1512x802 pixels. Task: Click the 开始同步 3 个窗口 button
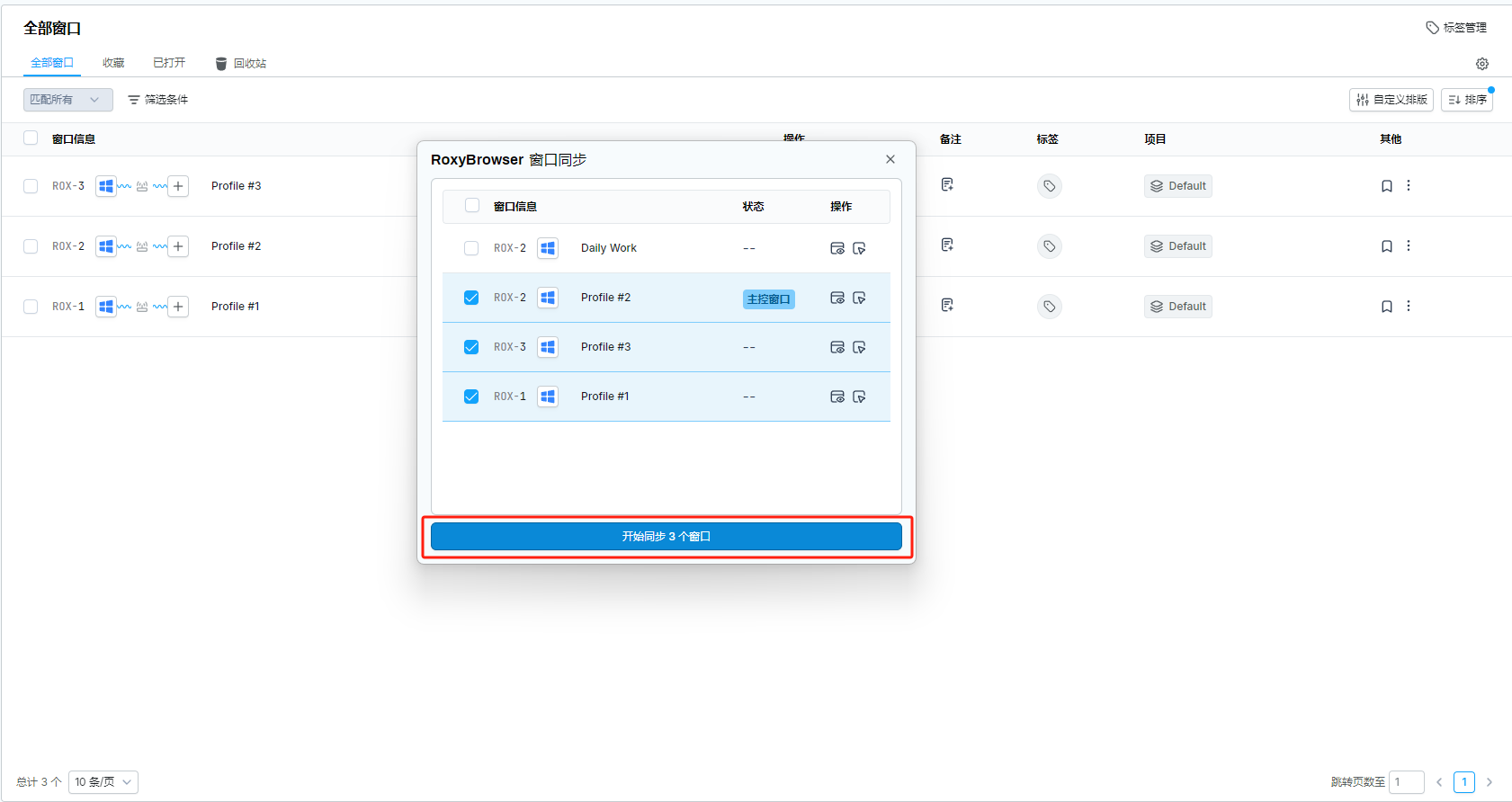click(x=667, y=537)
